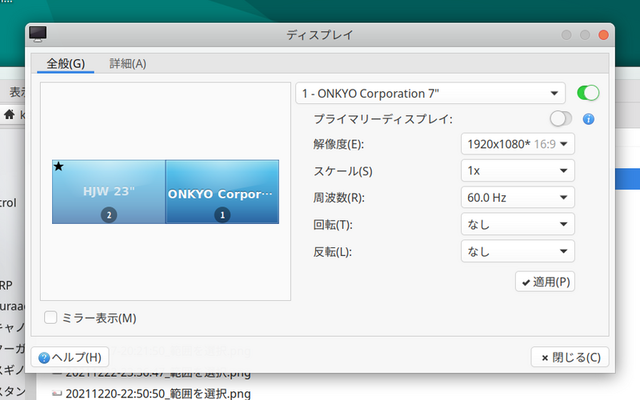Open the 解像度(E) dropdown showing 1920x1080
The width and height of the screenshot is (640, 400).
(x=518, y=144)
